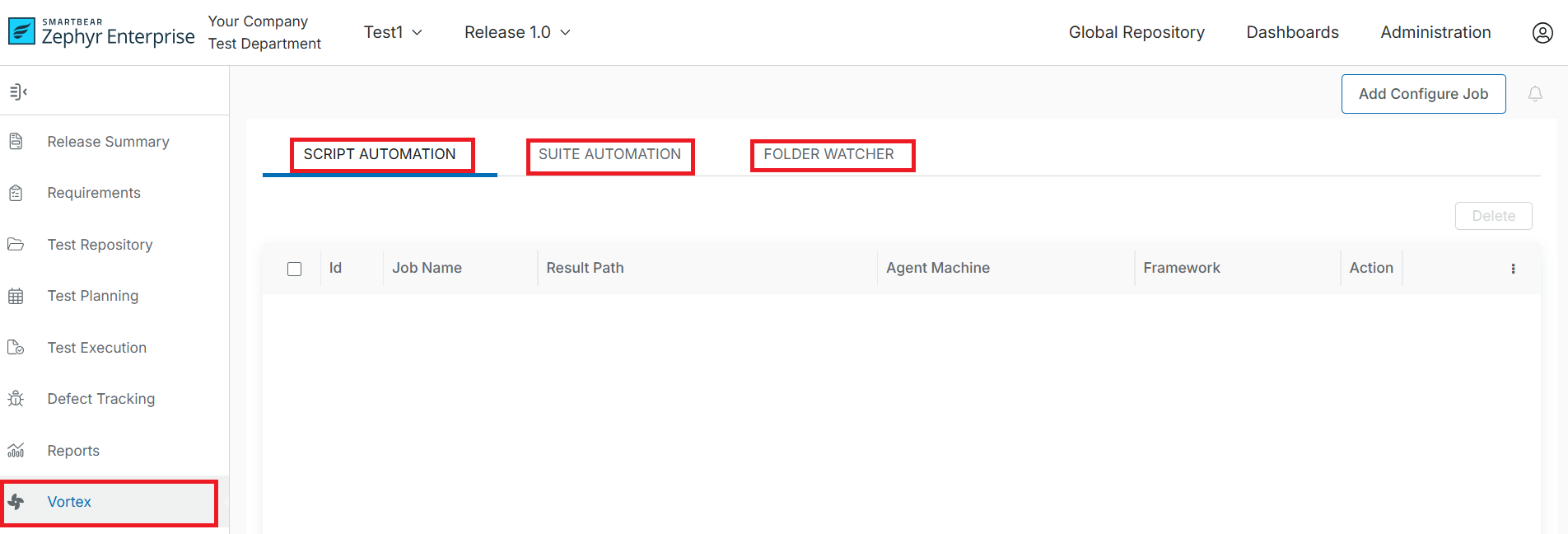Collapse the sidebar navigation panel
The height and width of the screenshot is (534, 1568).
[18, 91]
